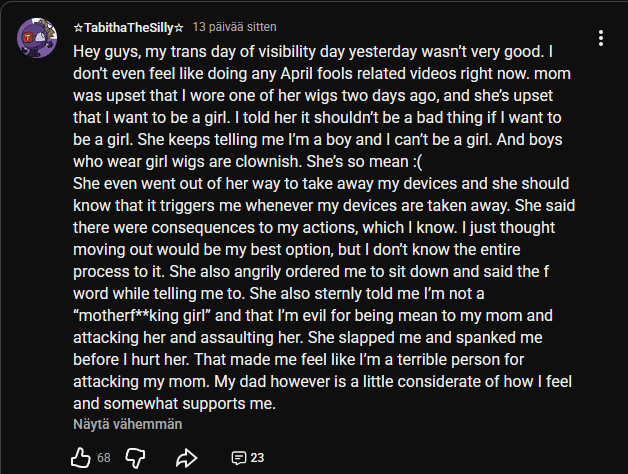Screen dimensions: 628x474
Task: Click the like count 68
Action: [104, 458]
